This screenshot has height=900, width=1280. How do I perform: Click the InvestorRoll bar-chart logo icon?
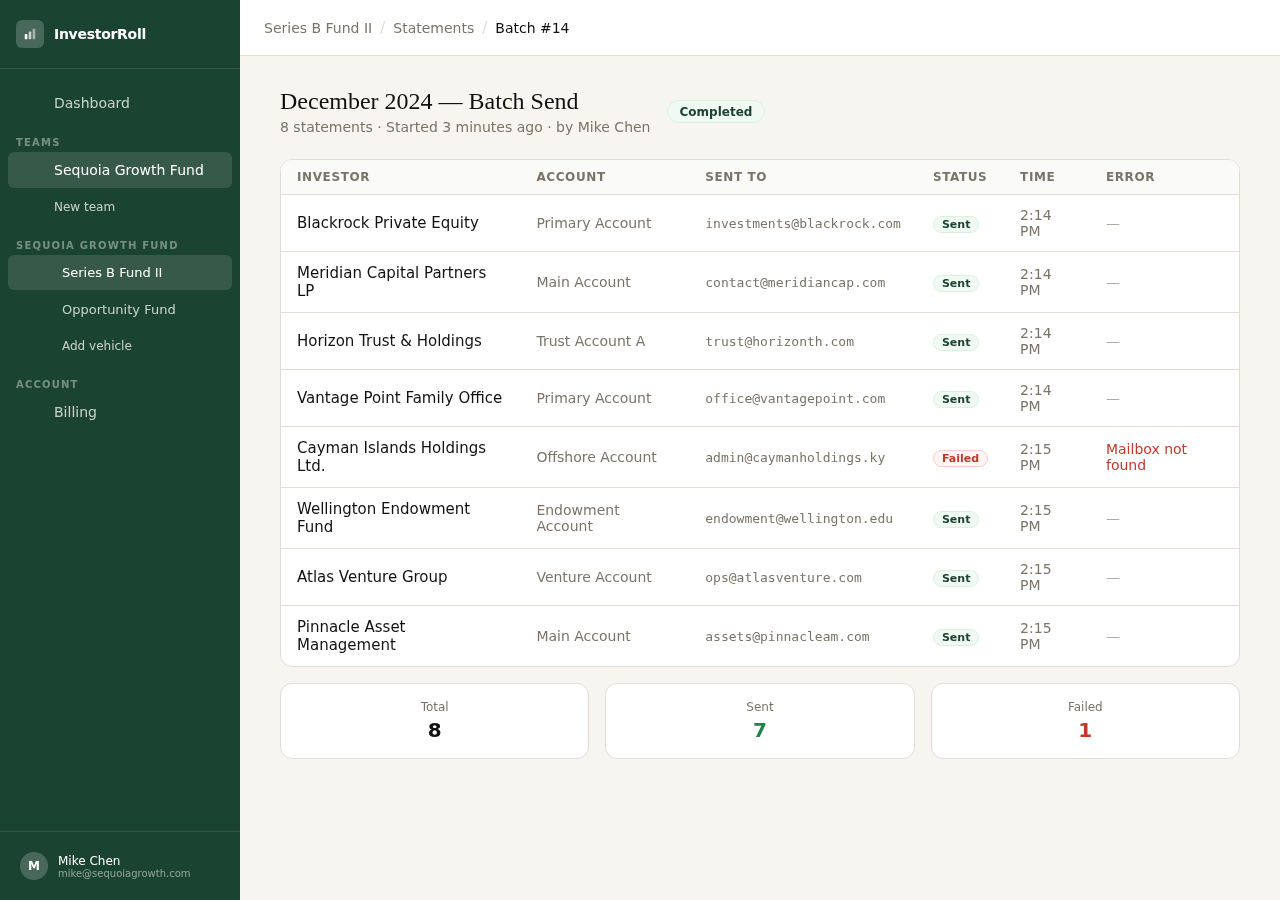[x=30, y=33]
